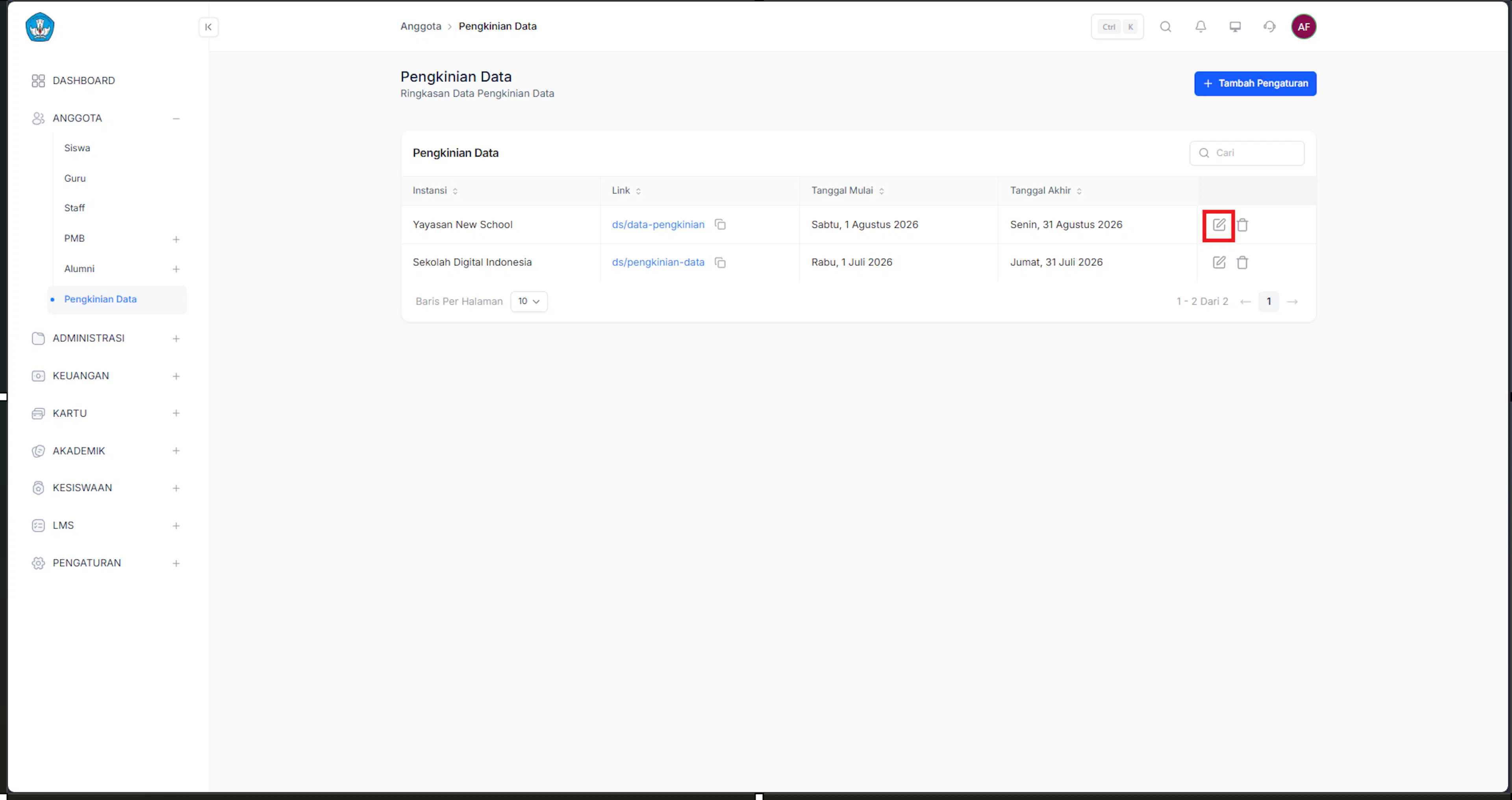1512x800 pixels.
Task: Edit the Yayasan New School row
Action: [x=1219, y=225]
